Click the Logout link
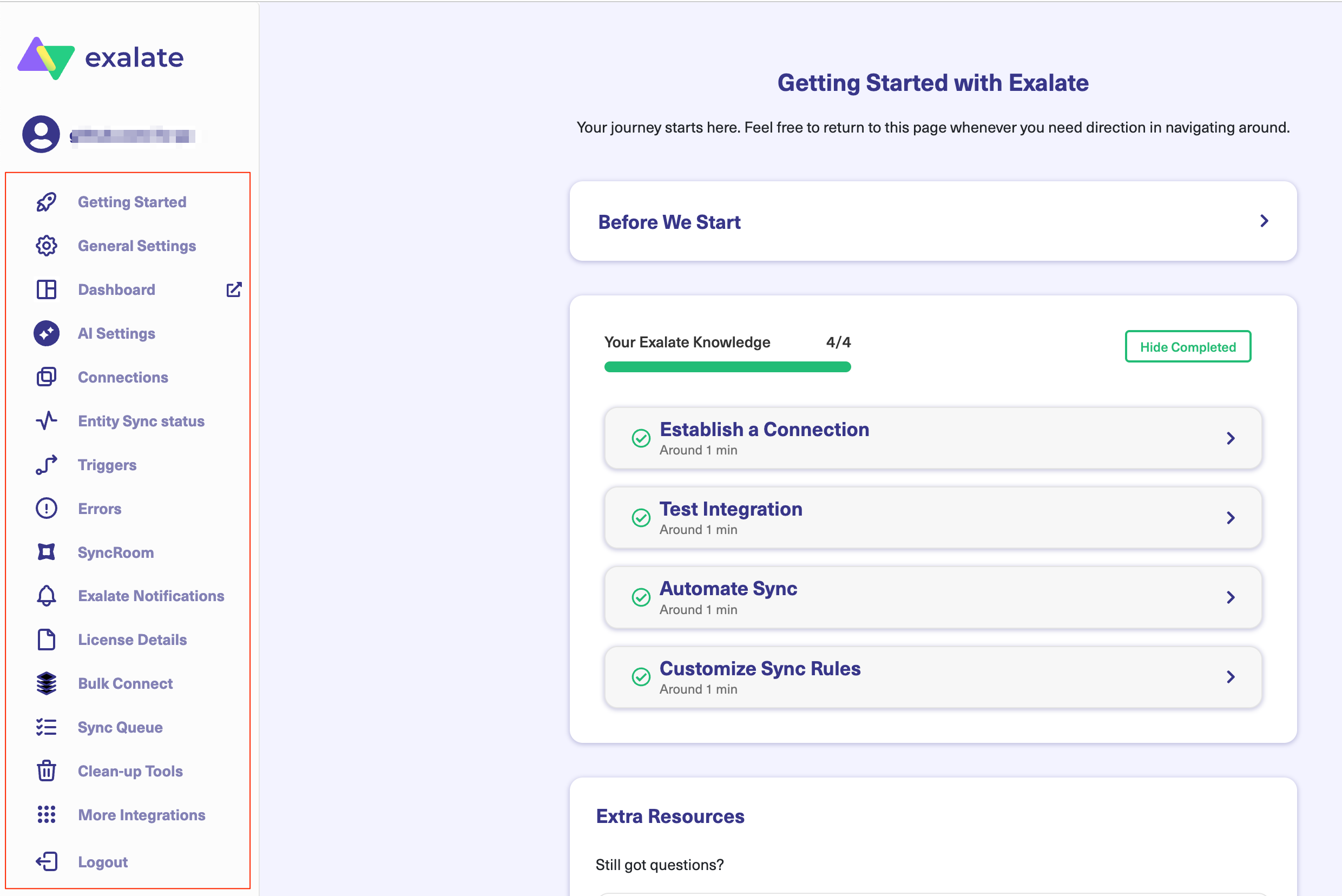The height and width of the screenshot is (896, 1342). (103, 862)
